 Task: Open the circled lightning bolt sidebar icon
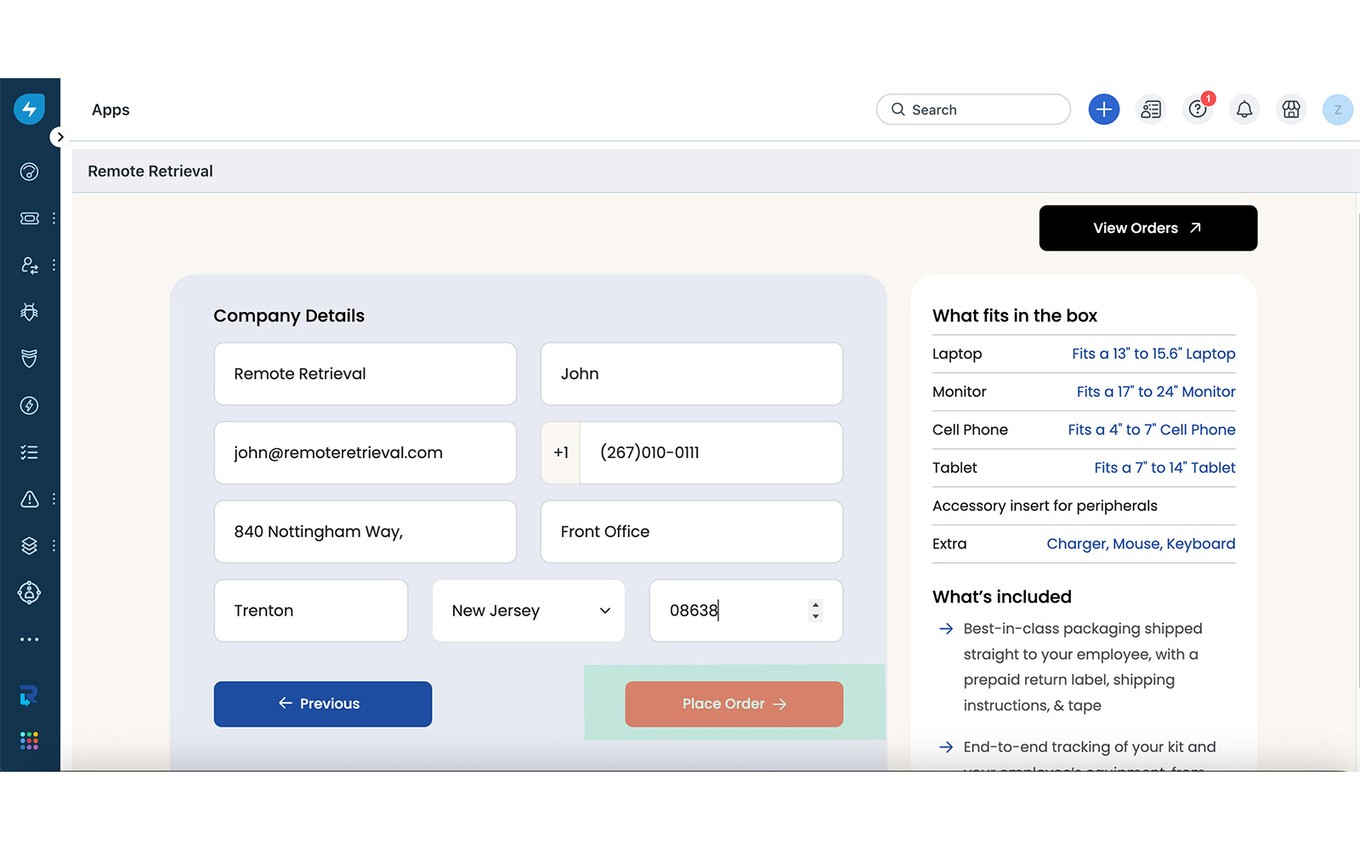pyautogui.click(x=29, y=405)
